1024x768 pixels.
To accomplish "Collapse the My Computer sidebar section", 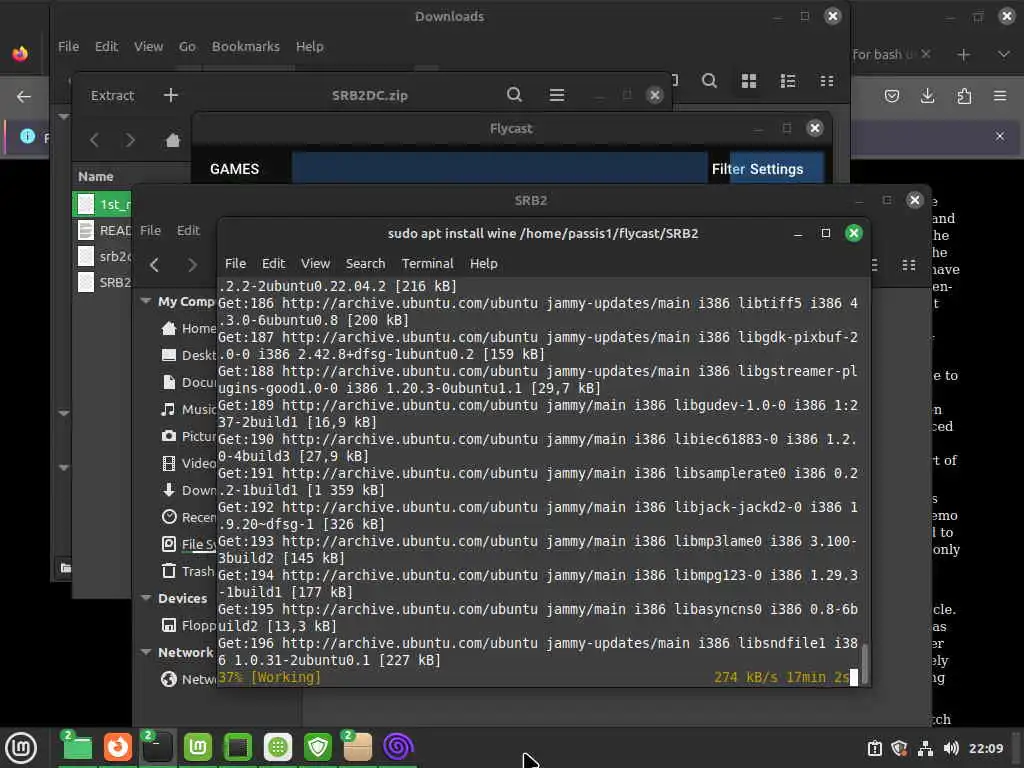I will 146,301.
